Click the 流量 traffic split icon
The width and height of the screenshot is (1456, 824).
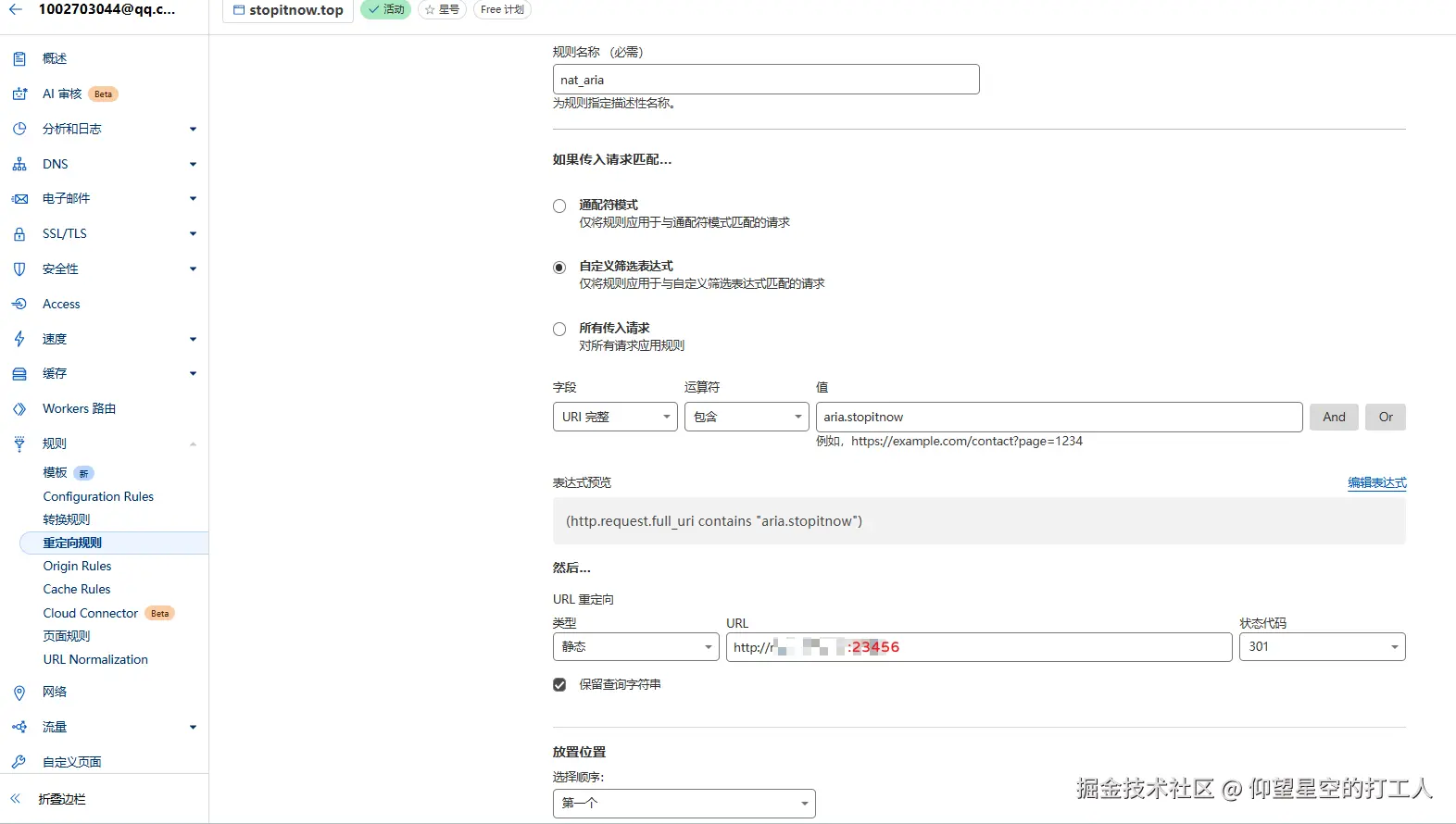tap(19, 727)
